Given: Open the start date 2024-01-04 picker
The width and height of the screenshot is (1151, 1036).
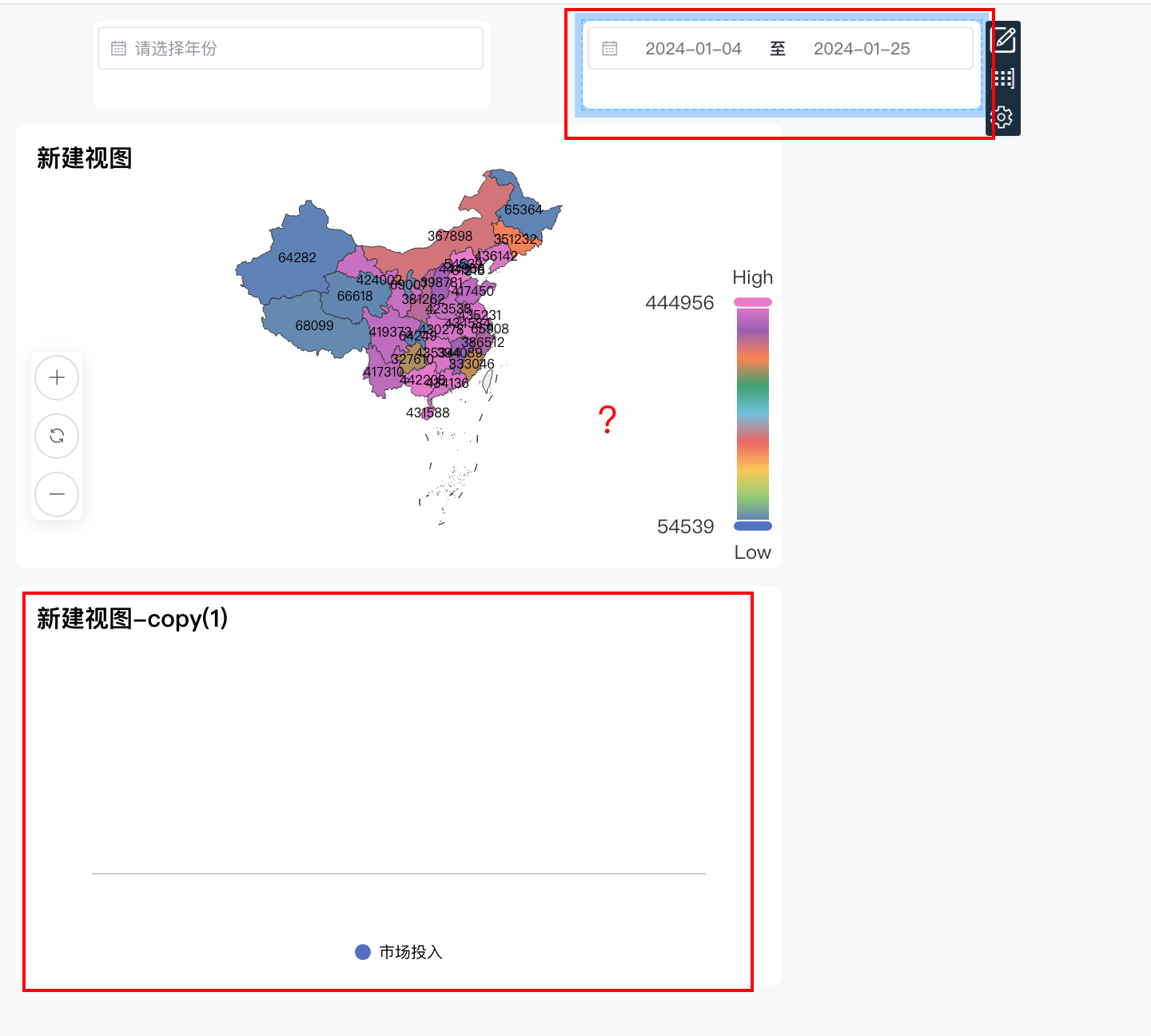Looking at the screenshot, I should [x=694, y=48].
